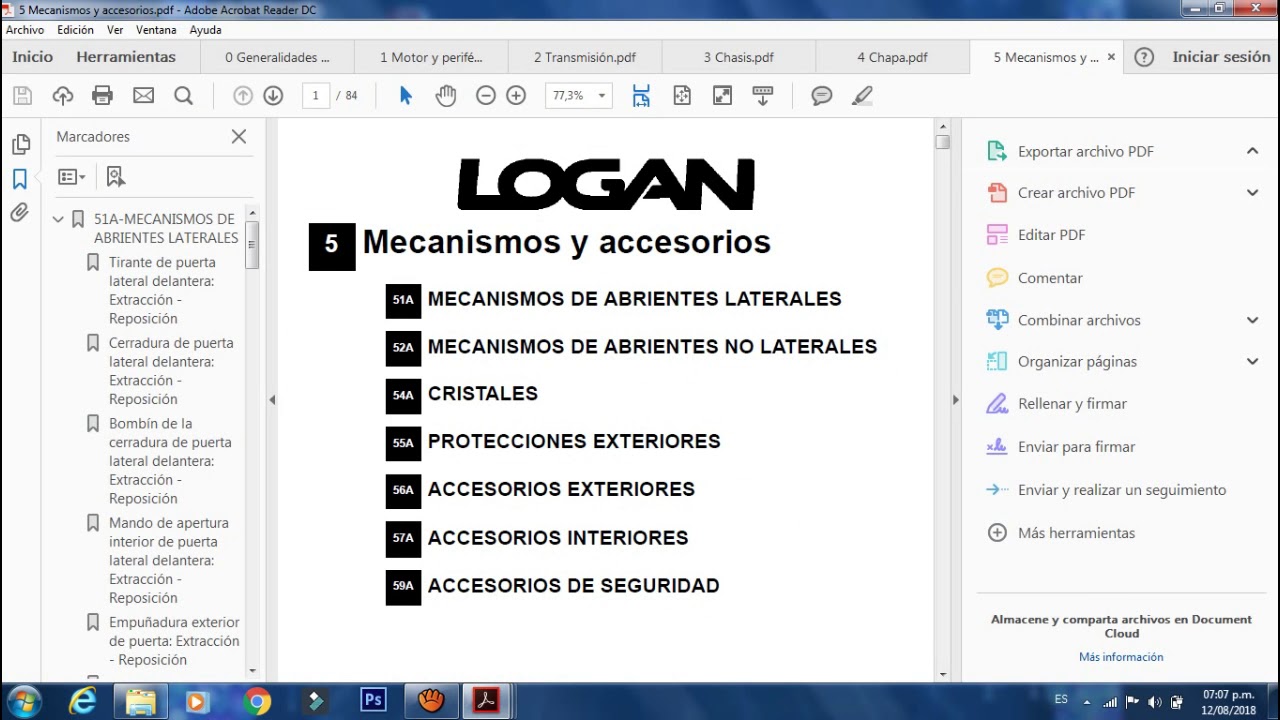This screenshot has height=720, width=1280.
Task: Switch to 3 Chasis.pdf tab
Action: point(738,57)
